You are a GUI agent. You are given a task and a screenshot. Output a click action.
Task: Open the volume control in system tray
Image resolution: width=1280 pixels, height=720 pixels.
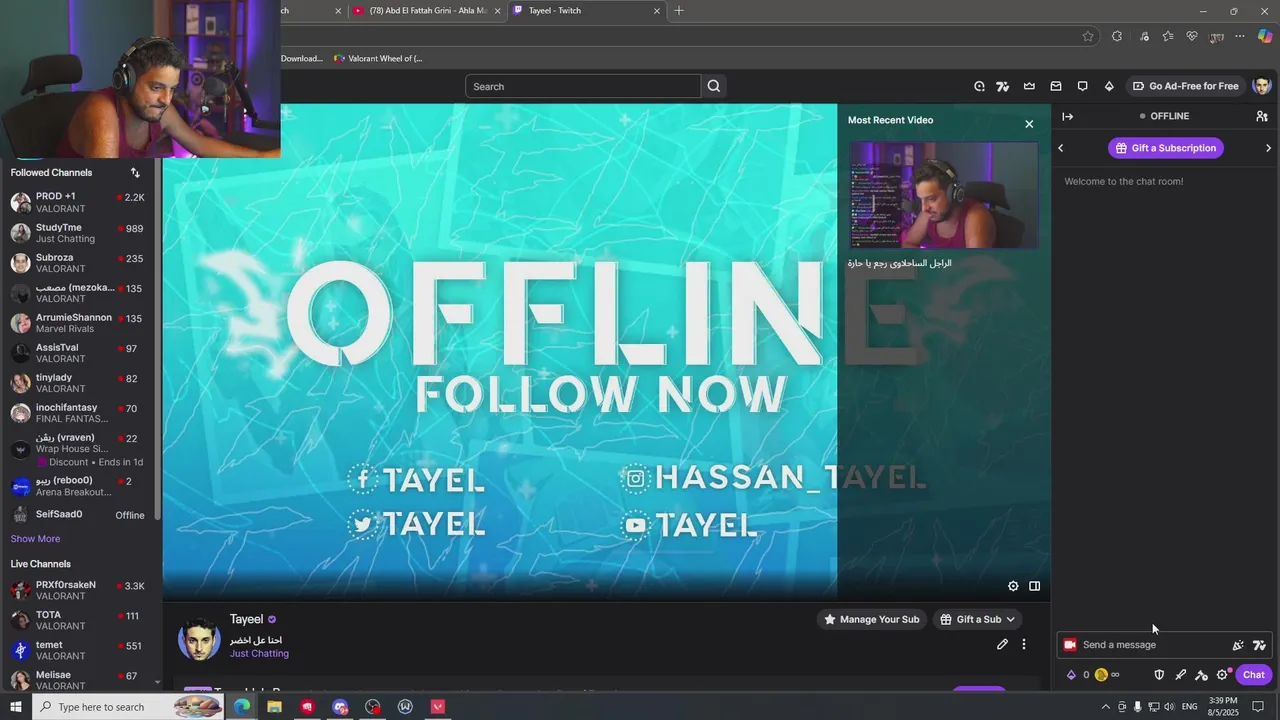tap(1169, 707)
